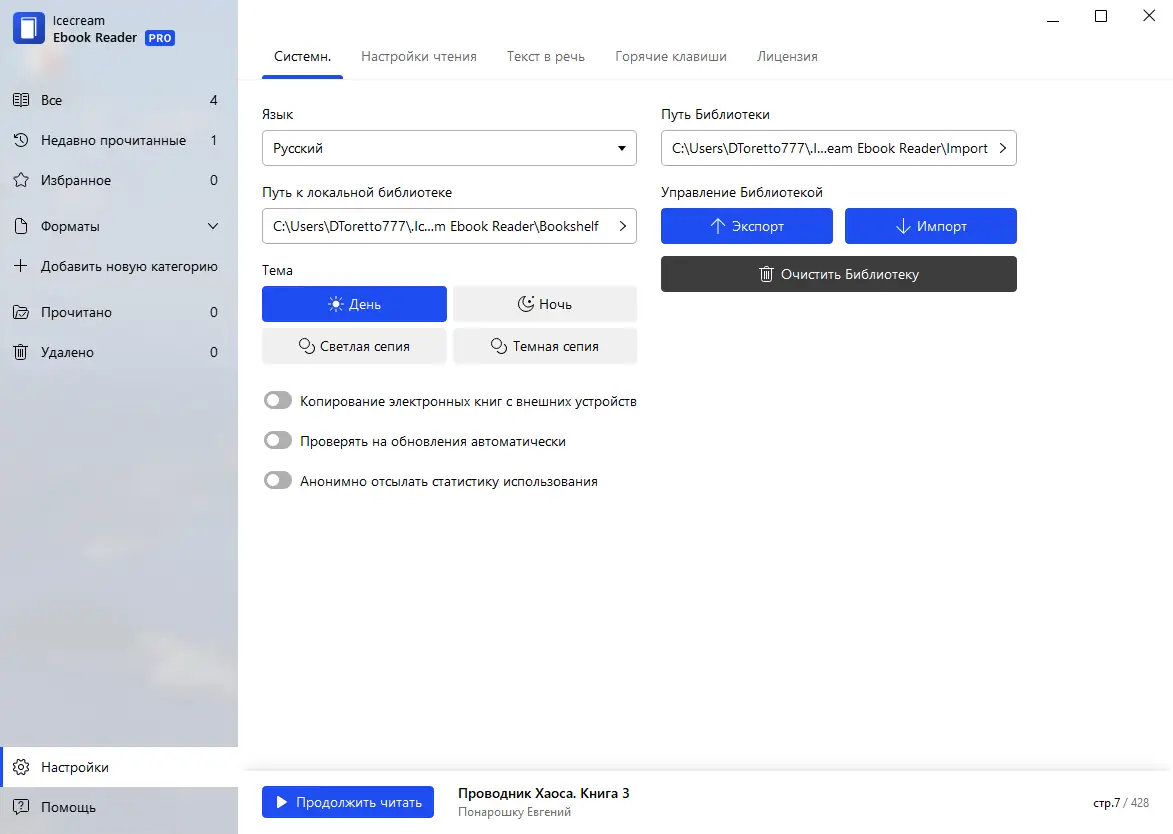Open the 'Горячие клавиши' tab
Image resolution: width=1173 pixels, height=834 pixels.
point(671,56)
